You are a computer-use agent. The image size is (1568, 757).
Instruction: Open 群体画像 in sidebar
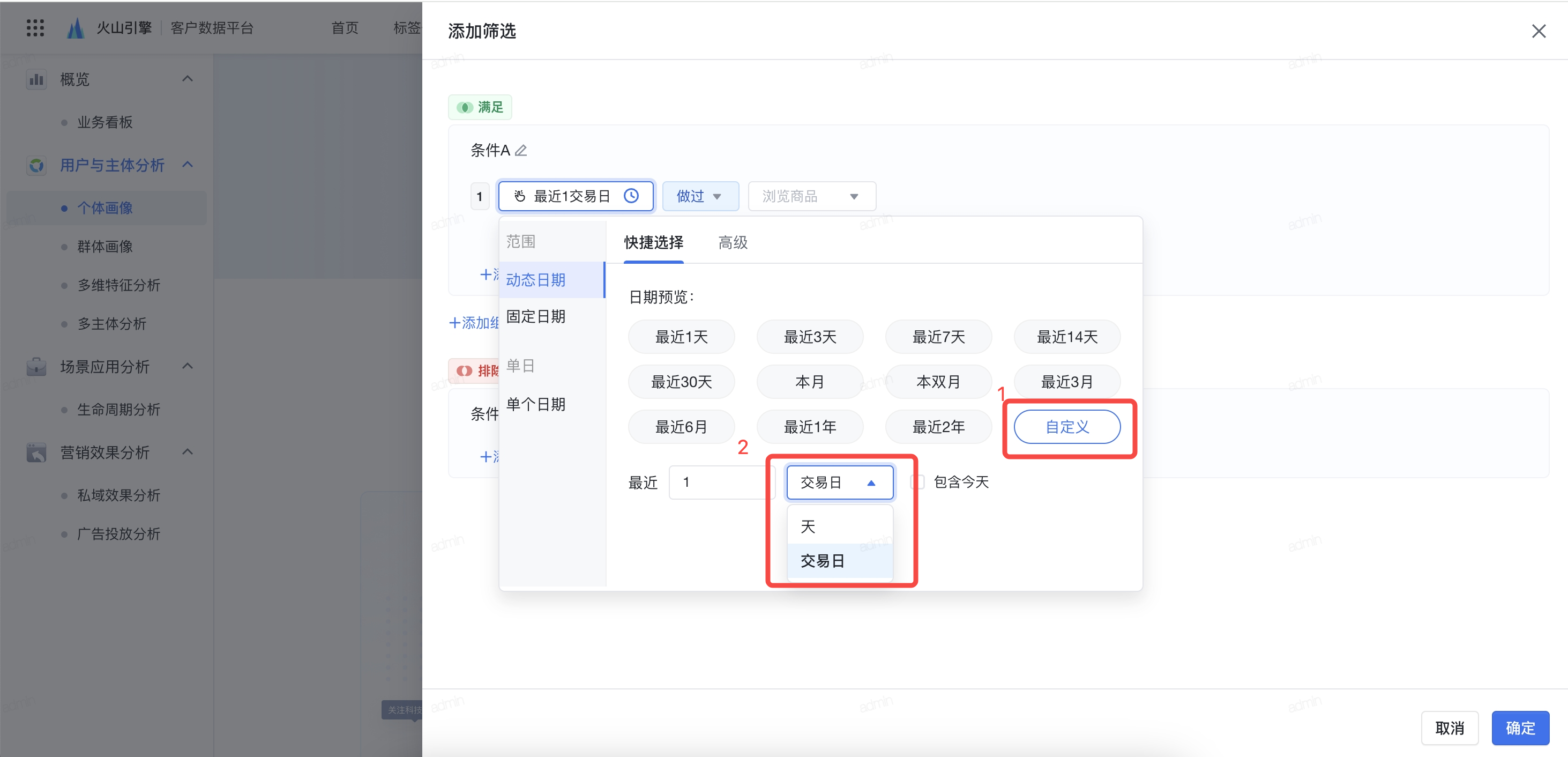point(104,247)
